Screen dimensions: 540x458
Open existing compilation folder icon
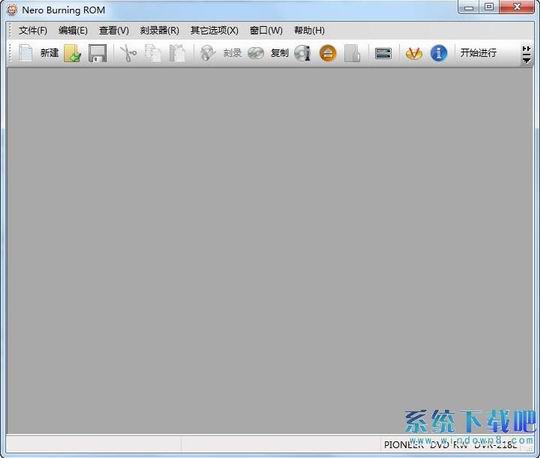click(x=72, y=53)
